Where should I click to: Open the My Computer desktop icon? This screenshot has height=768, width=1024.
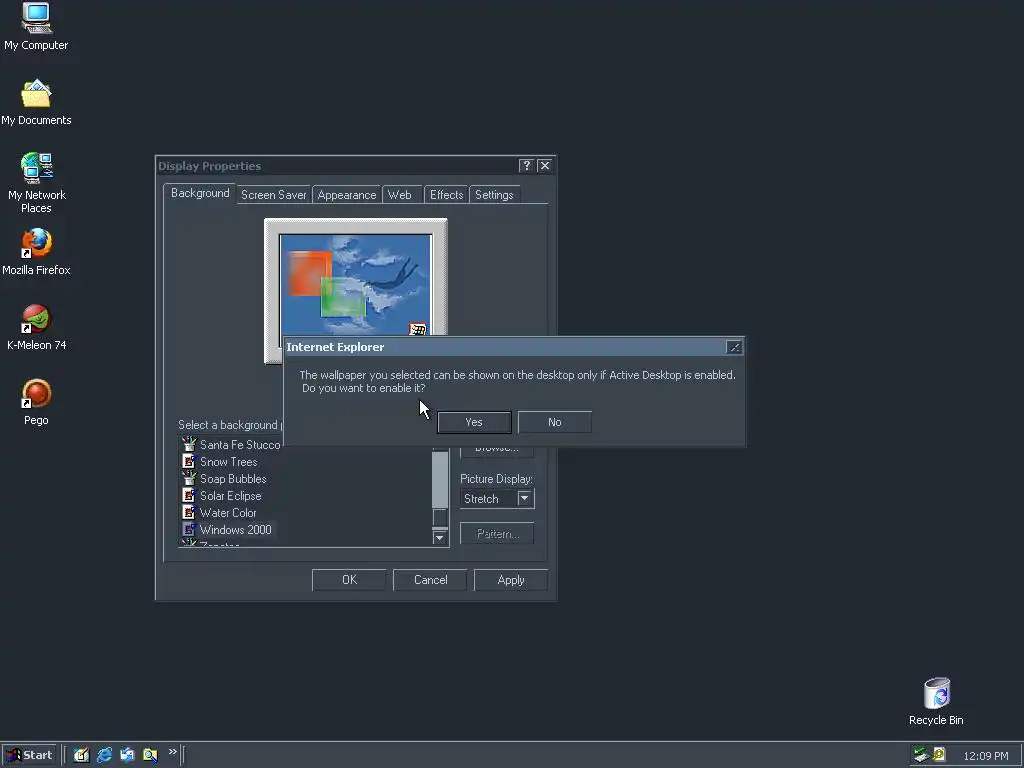(36, 26)
